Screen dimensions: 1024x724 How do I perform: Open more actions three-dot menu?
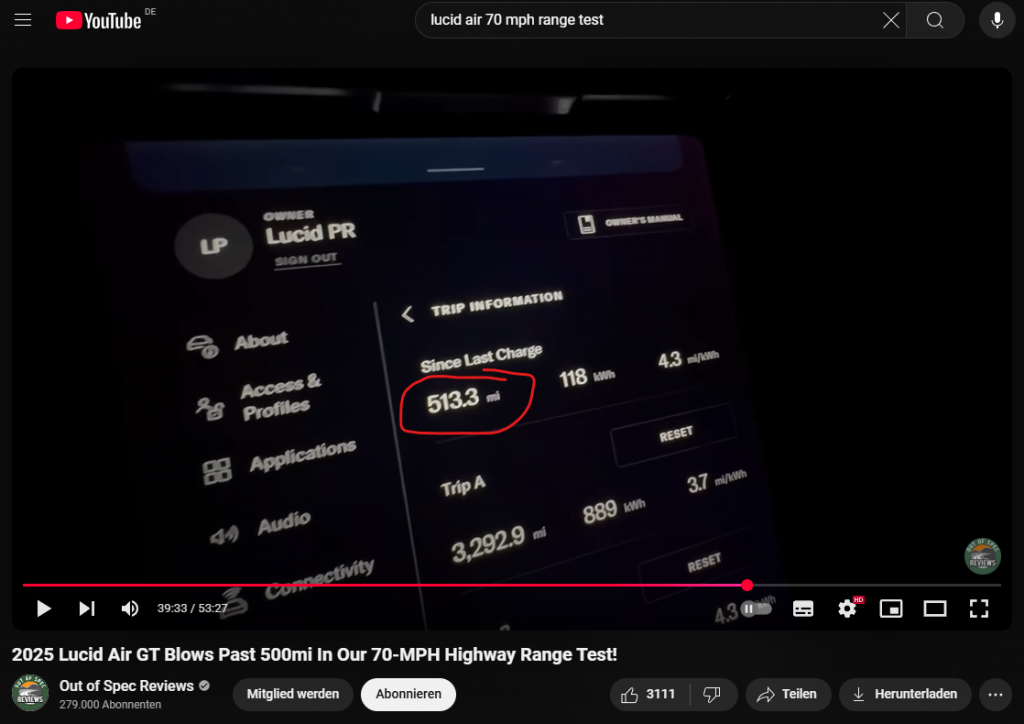coord(995,694)
